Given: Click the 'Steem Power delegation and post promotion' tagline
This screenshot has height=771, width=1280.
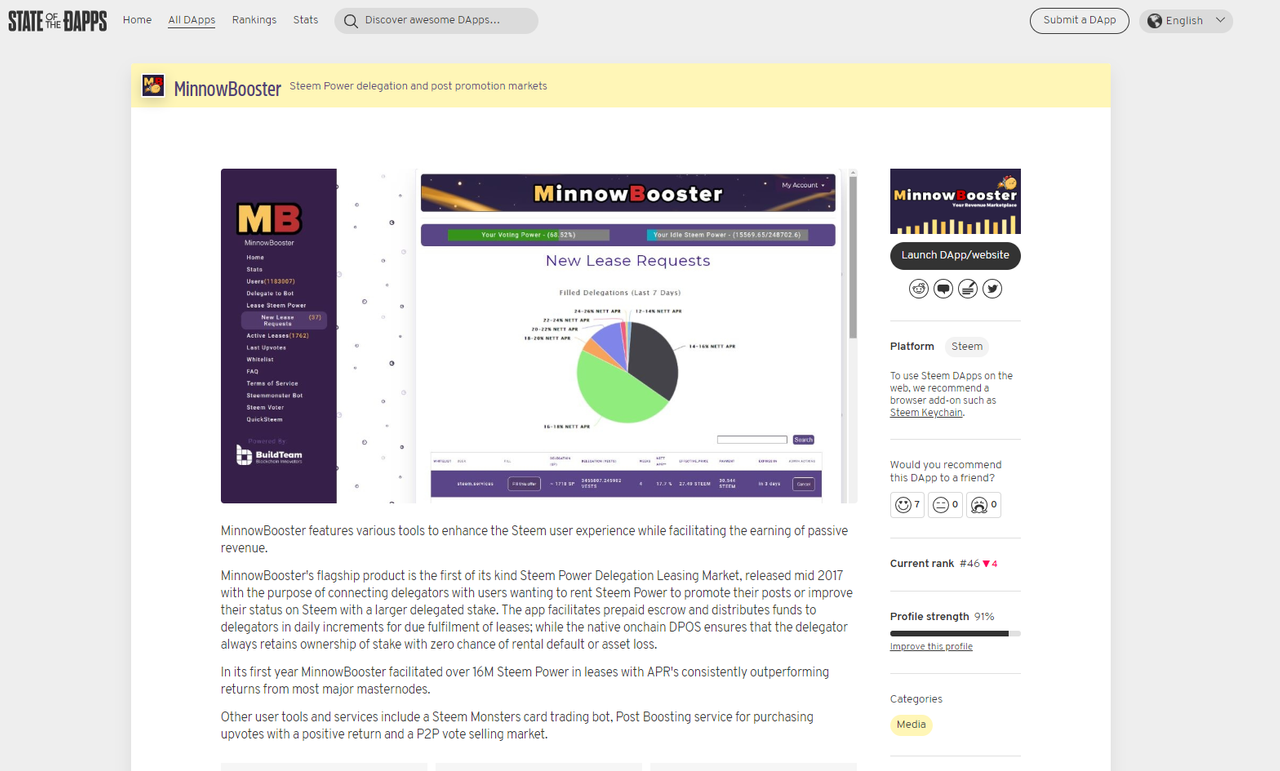Looking at the screenshot, I should 418,86.
